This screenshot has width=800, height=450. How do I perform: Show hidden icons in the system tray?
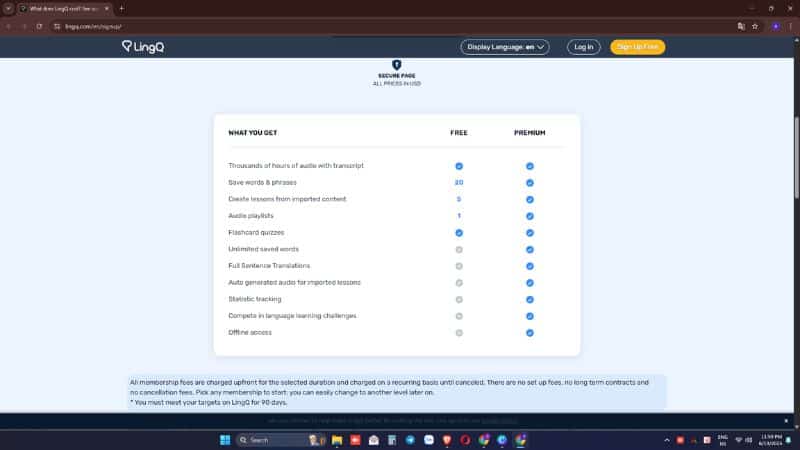point(667,440)
